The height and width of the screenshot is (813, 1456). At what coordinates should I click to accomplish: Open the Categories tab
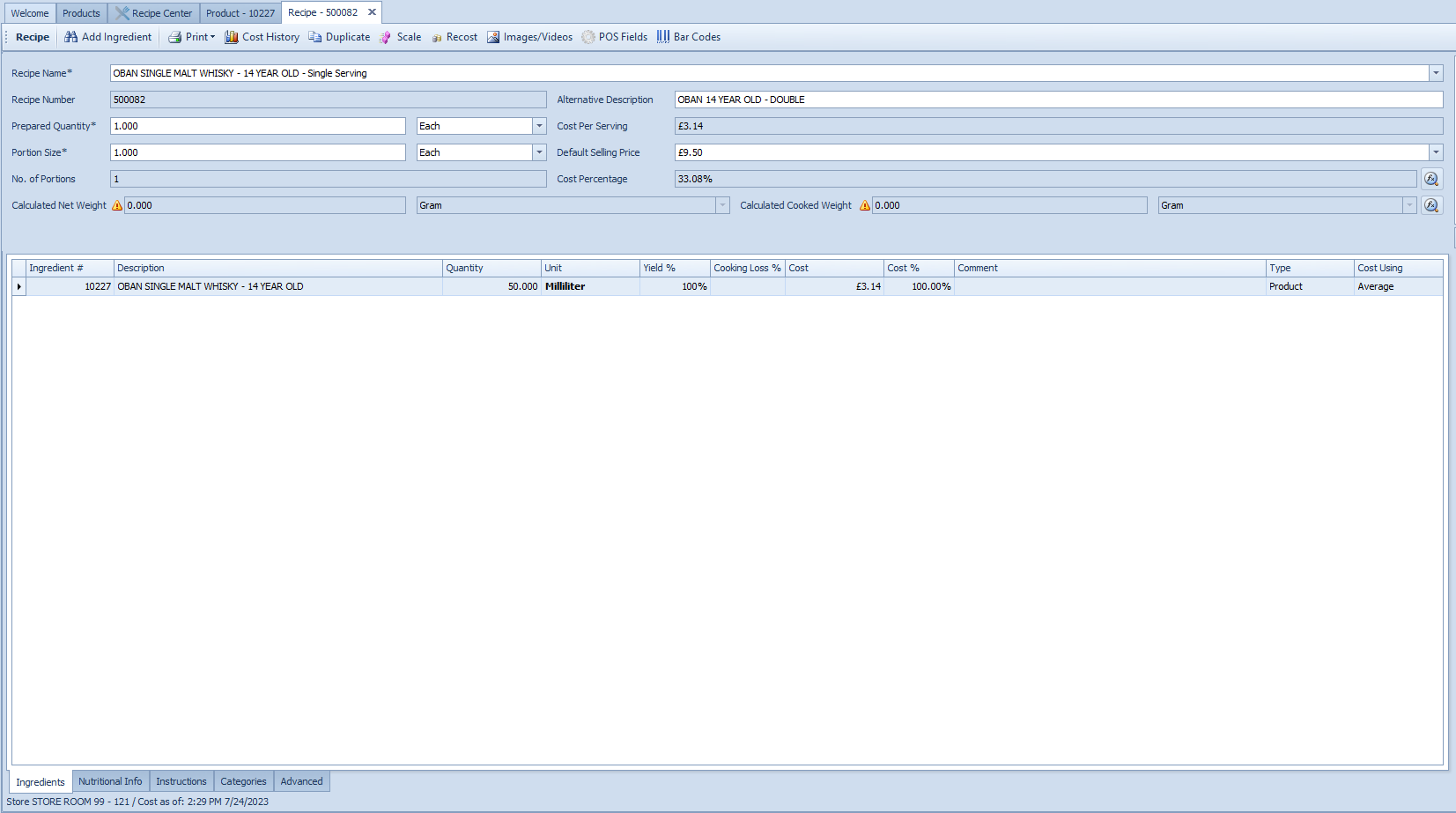point(243,781)
